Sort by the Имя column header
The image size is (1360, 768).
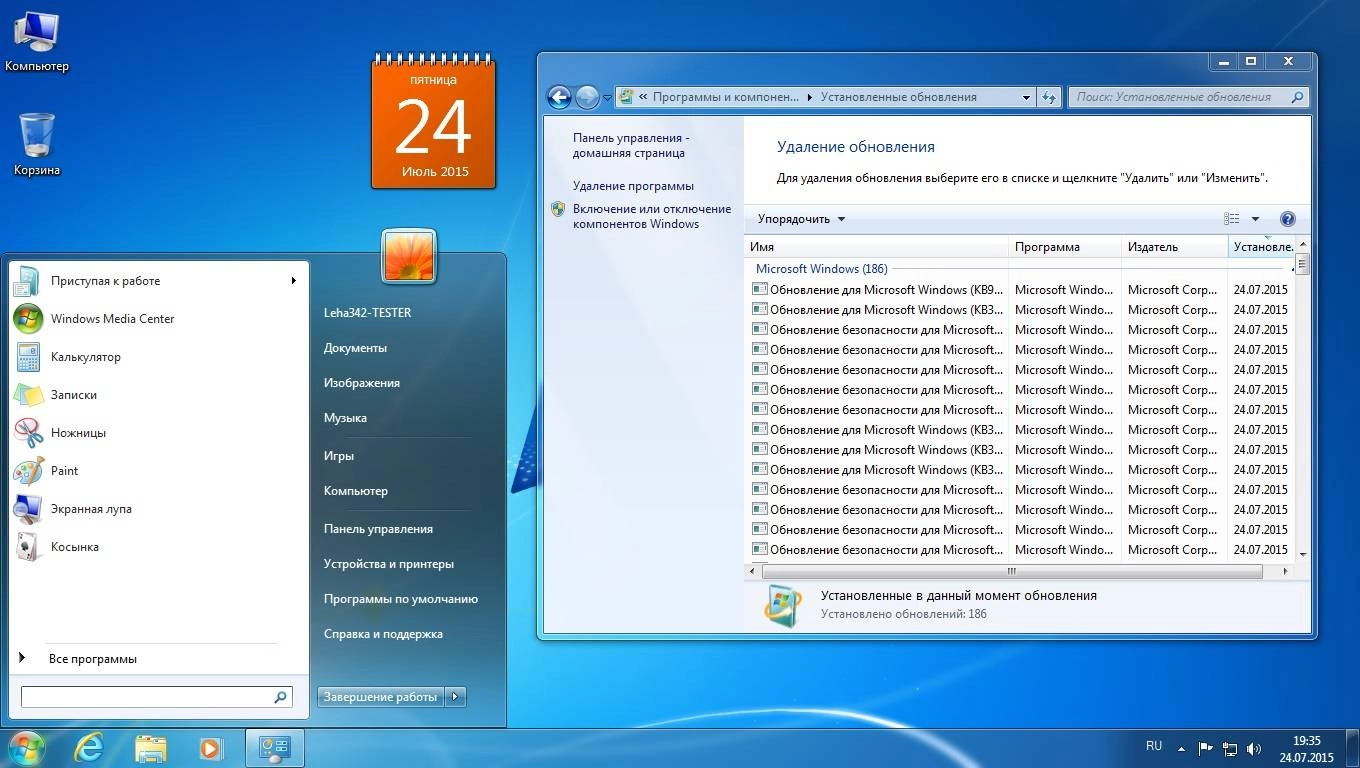pyautogui.click(x=876, y=247)
